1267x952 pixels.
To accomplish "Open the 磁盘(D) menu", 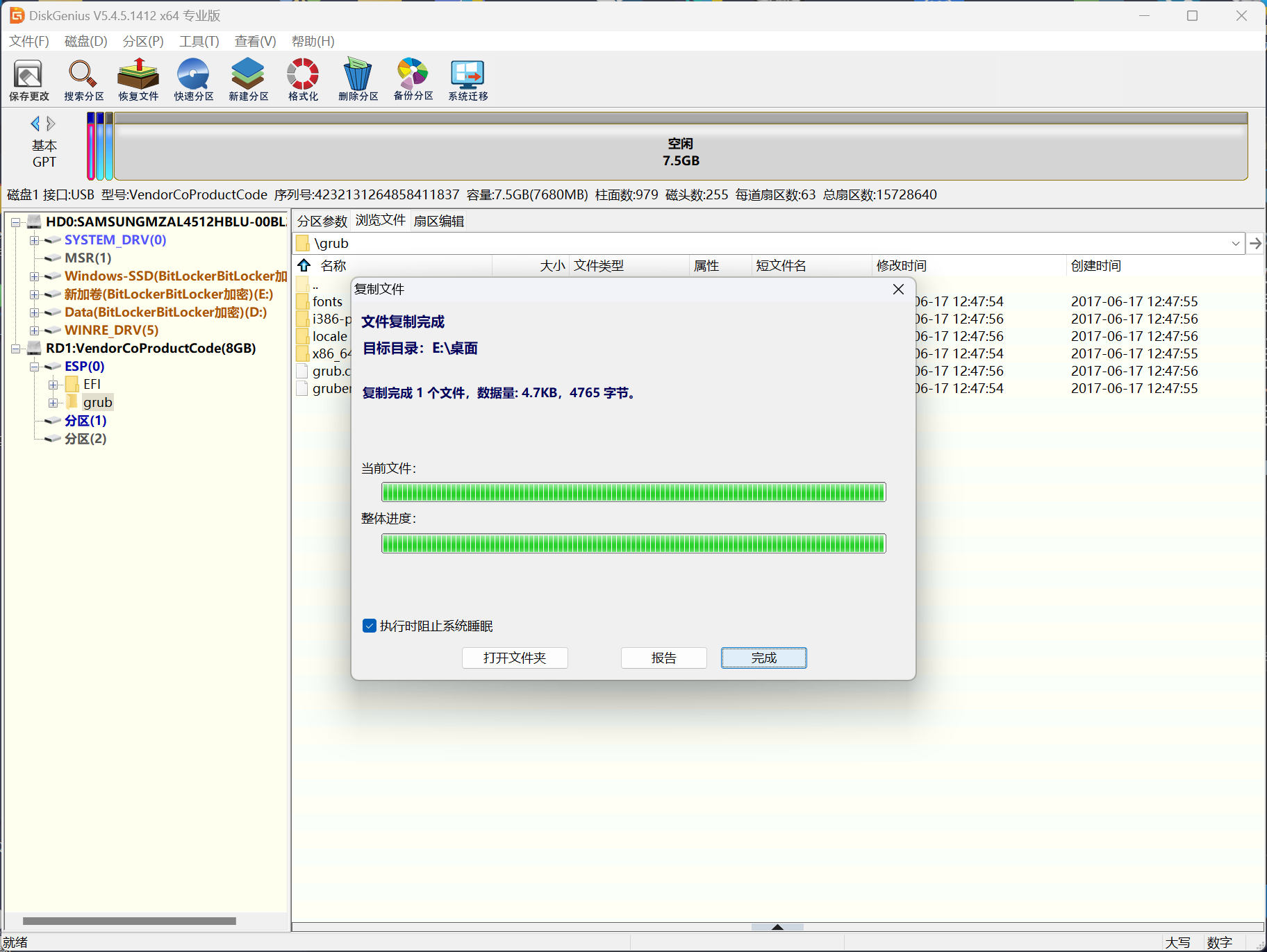I will (86, 41).
